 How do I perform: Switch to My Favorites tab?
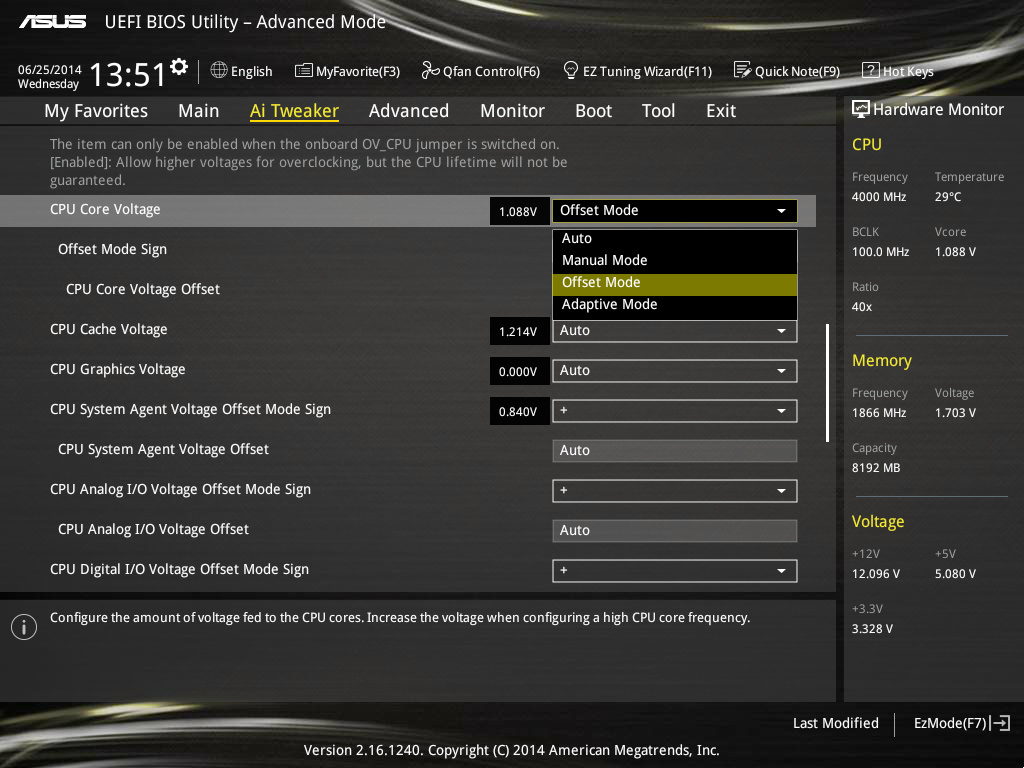[x=96, y=111]
